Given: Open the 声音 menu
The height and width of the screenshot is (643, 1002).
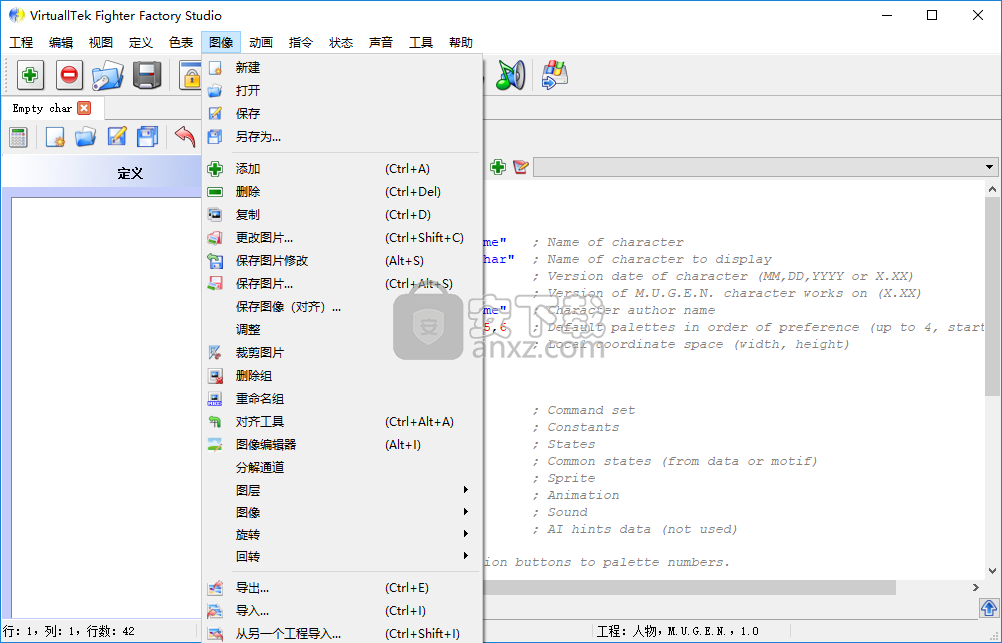Looking at the screenshot, I should 381,43.
